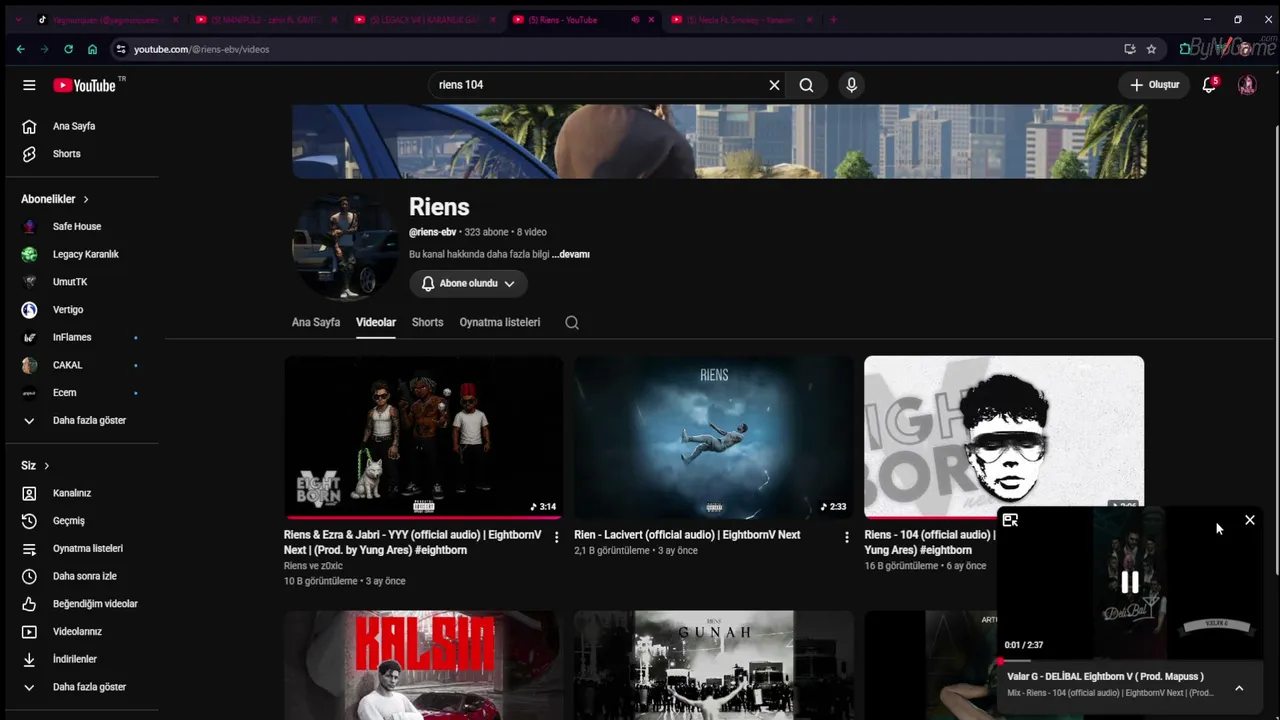1280x720 pixels.
Task: Open options menu for the YYY video
Action: point(557,537)
